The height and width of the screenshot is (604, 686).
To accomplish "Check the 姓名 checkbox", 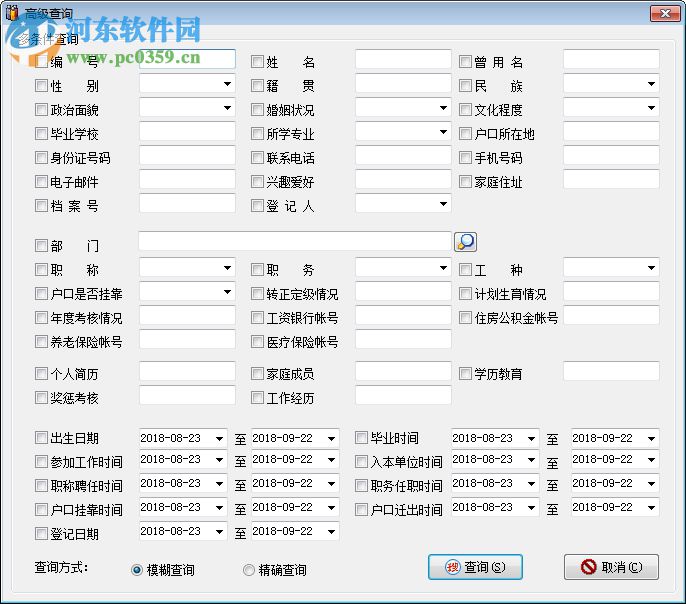I will 257,62.
